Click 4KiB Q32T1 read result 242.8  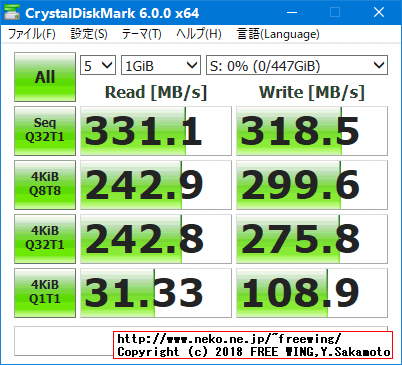156,239
